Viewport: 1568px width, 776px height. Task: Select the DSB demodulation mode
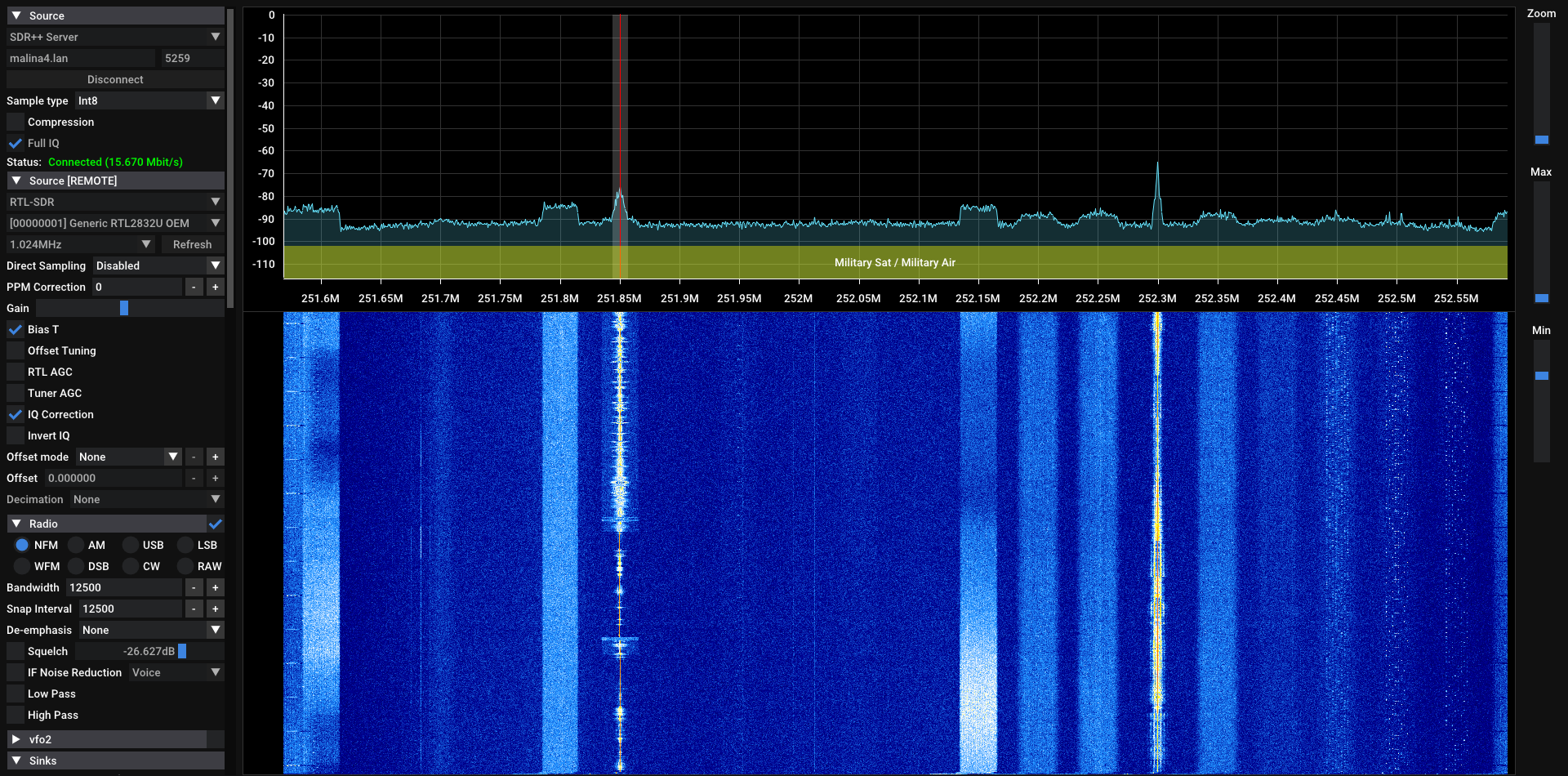click(76, 566)
